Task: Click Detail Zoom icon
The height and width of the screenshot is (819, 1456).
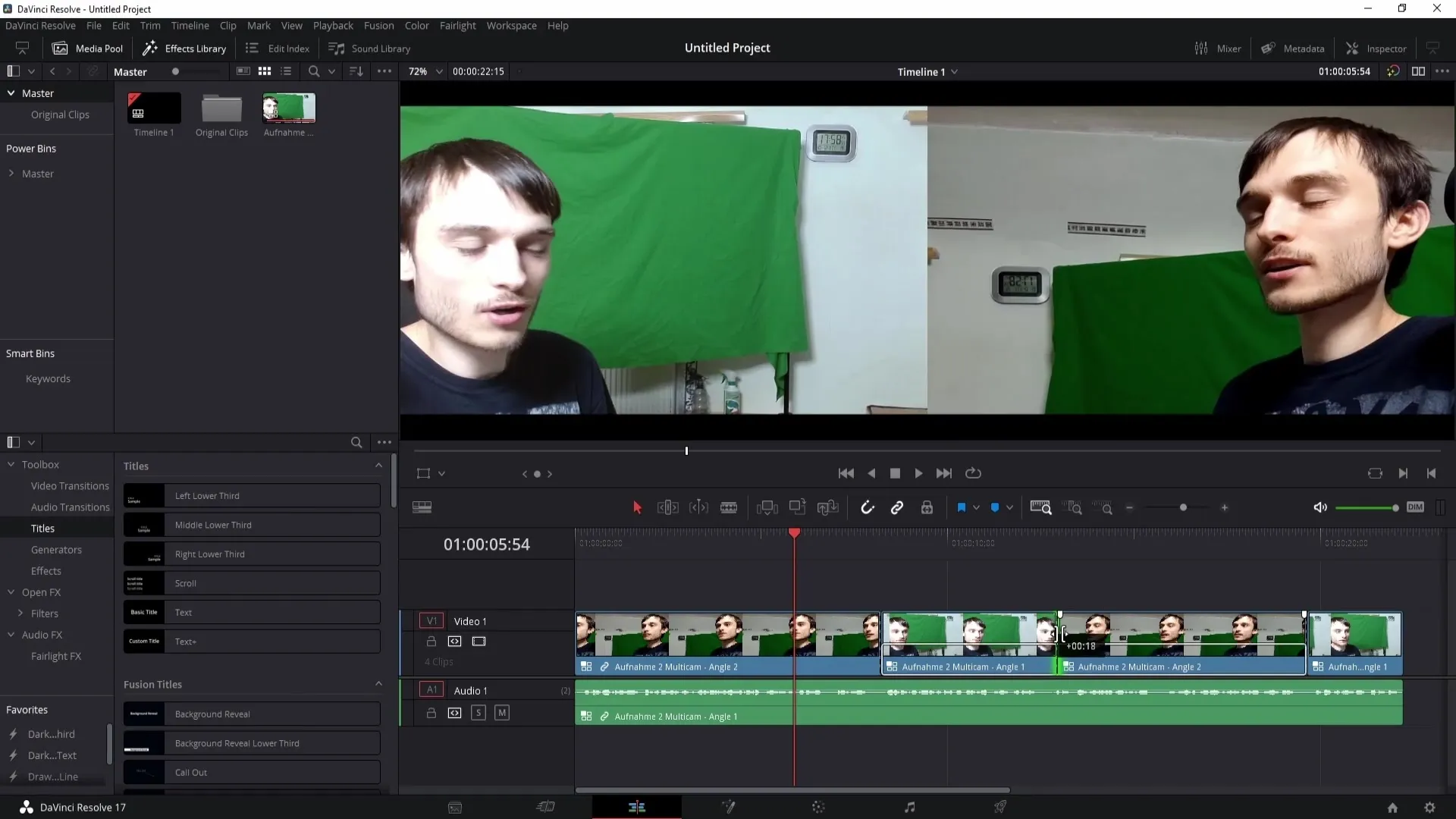Action: (1073, 507)
